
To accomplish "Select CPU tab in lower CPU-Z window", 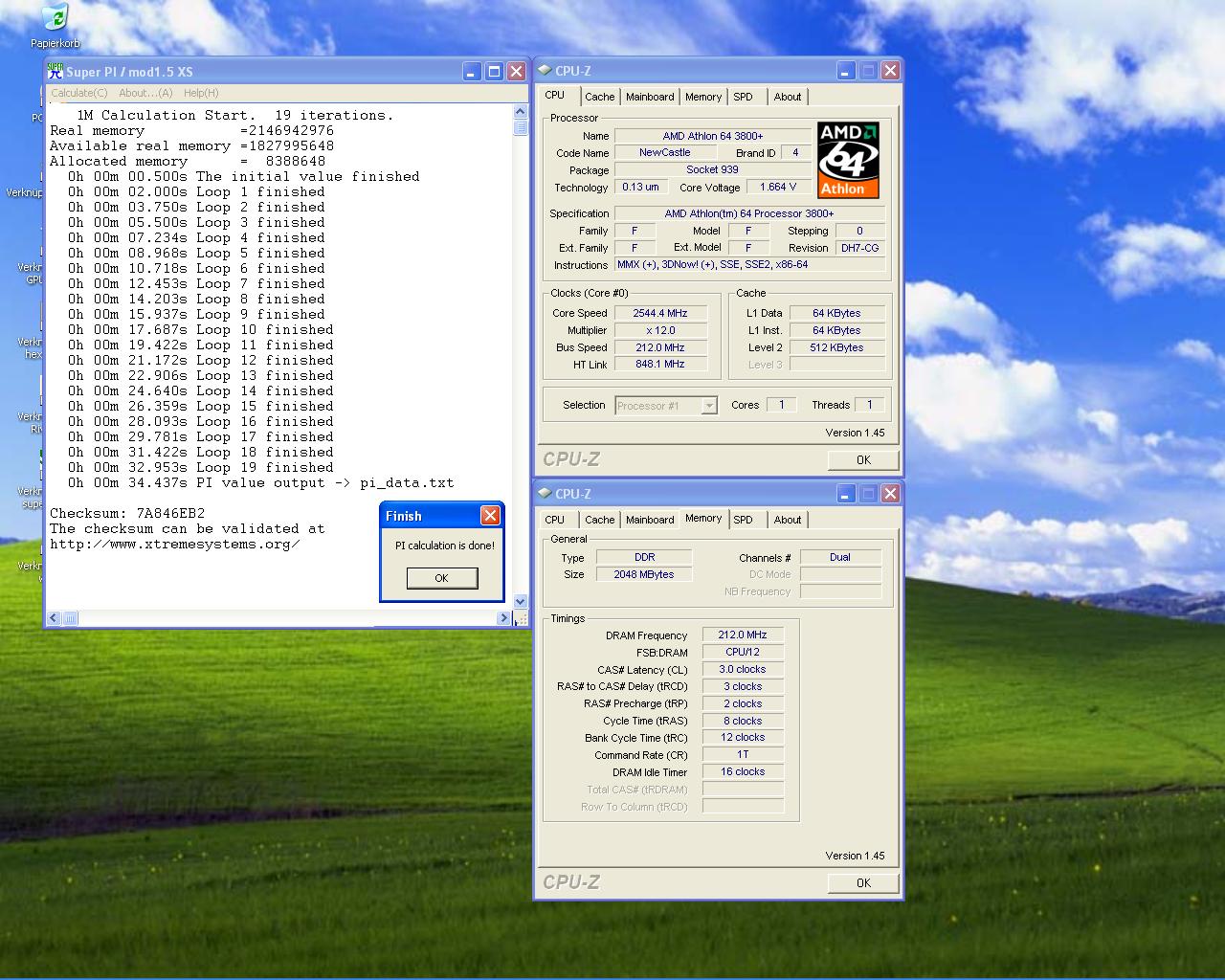I will pos(555,520).
